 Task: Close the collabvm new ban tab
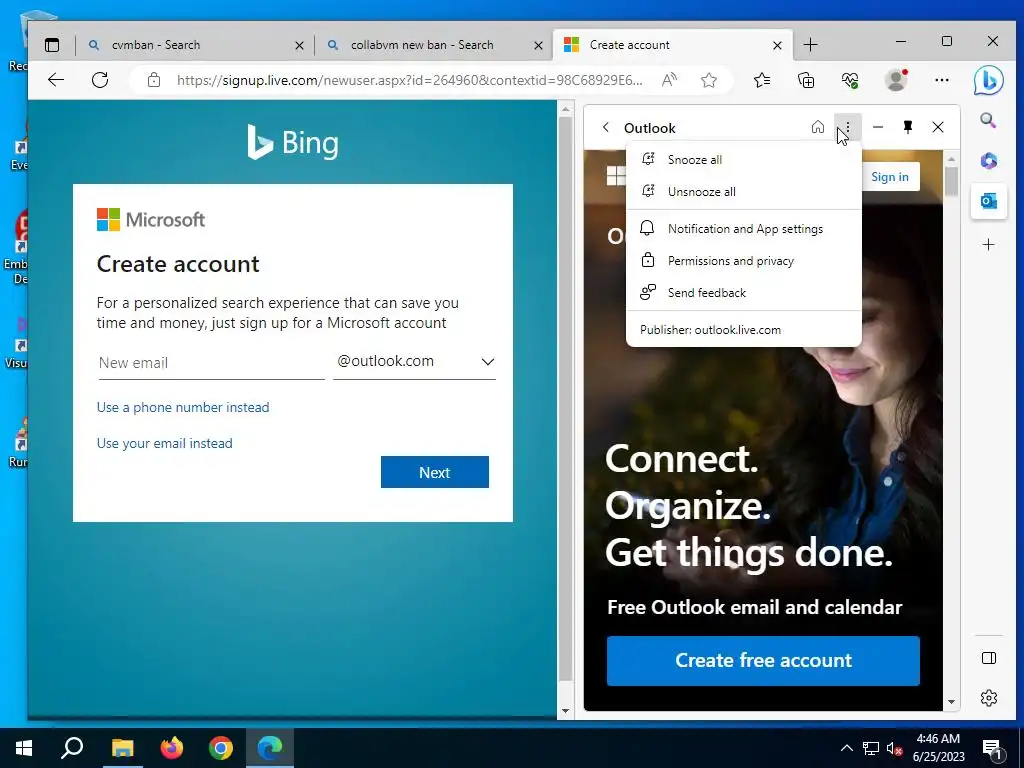[538, 45]
